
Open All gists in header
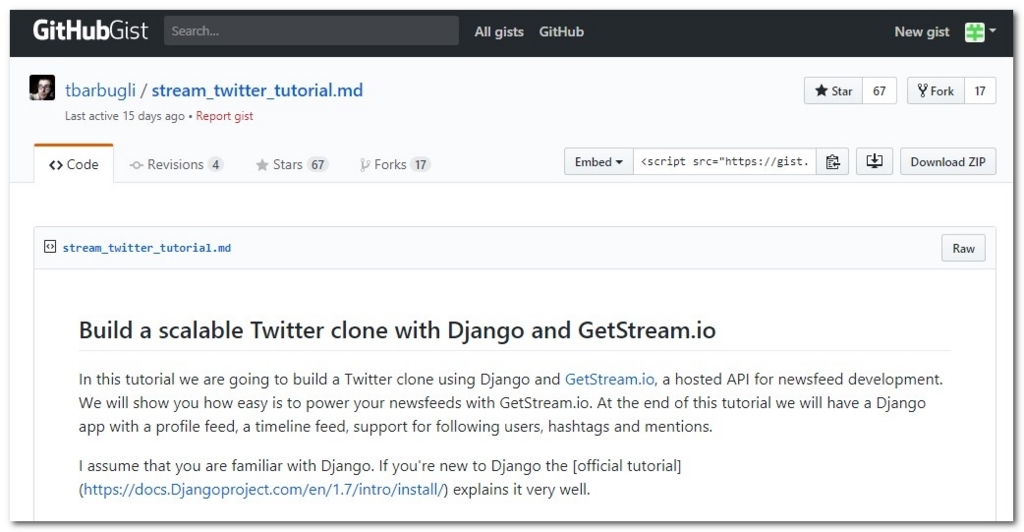pos(499,31)
